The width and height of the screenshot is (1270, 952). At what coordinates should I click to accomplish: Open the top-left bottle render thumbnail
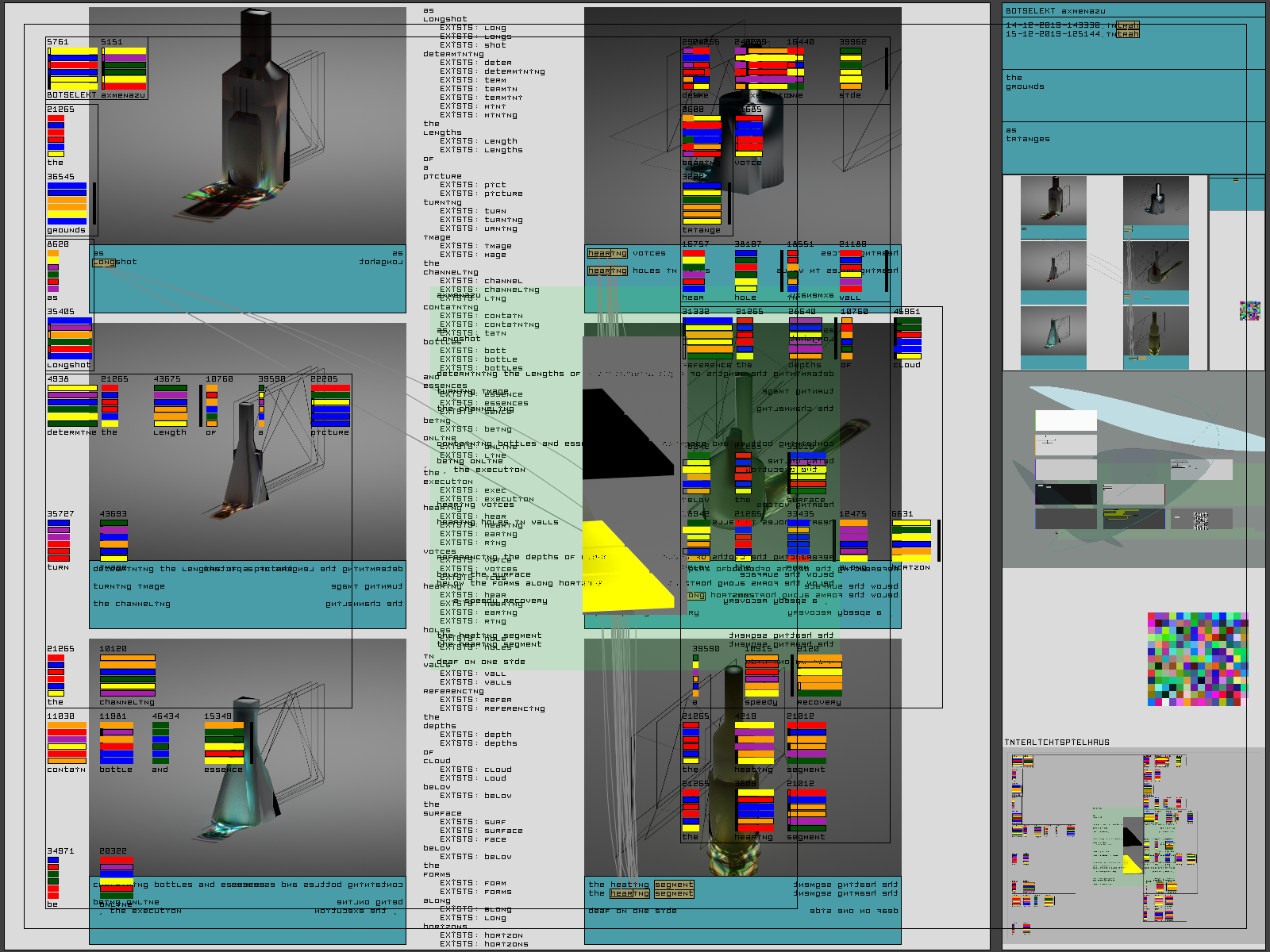(x=1053, y=202)
